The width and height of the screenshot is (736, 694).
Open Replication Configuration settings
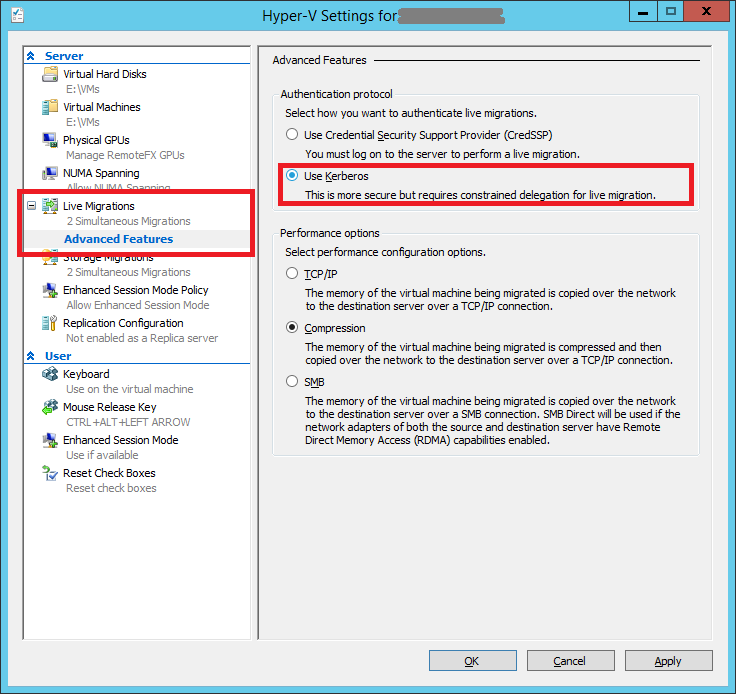point(123,323)
